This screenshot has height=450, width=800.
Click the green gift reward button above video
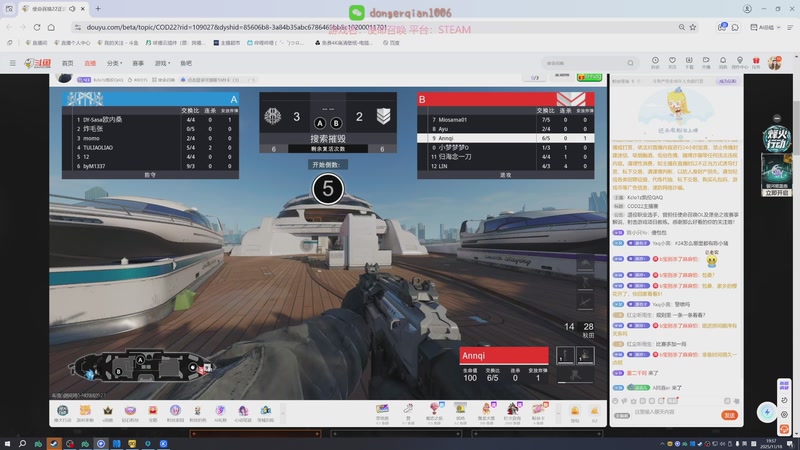(589, 77)
